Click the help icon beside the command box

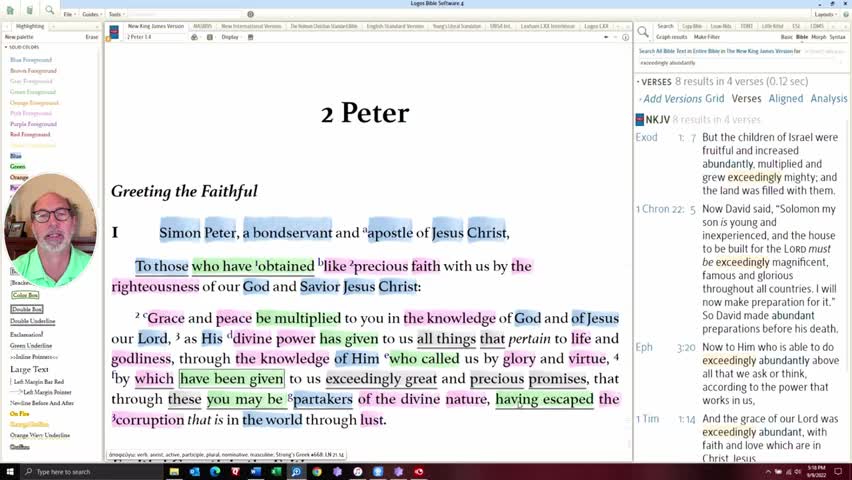[250, 14]
